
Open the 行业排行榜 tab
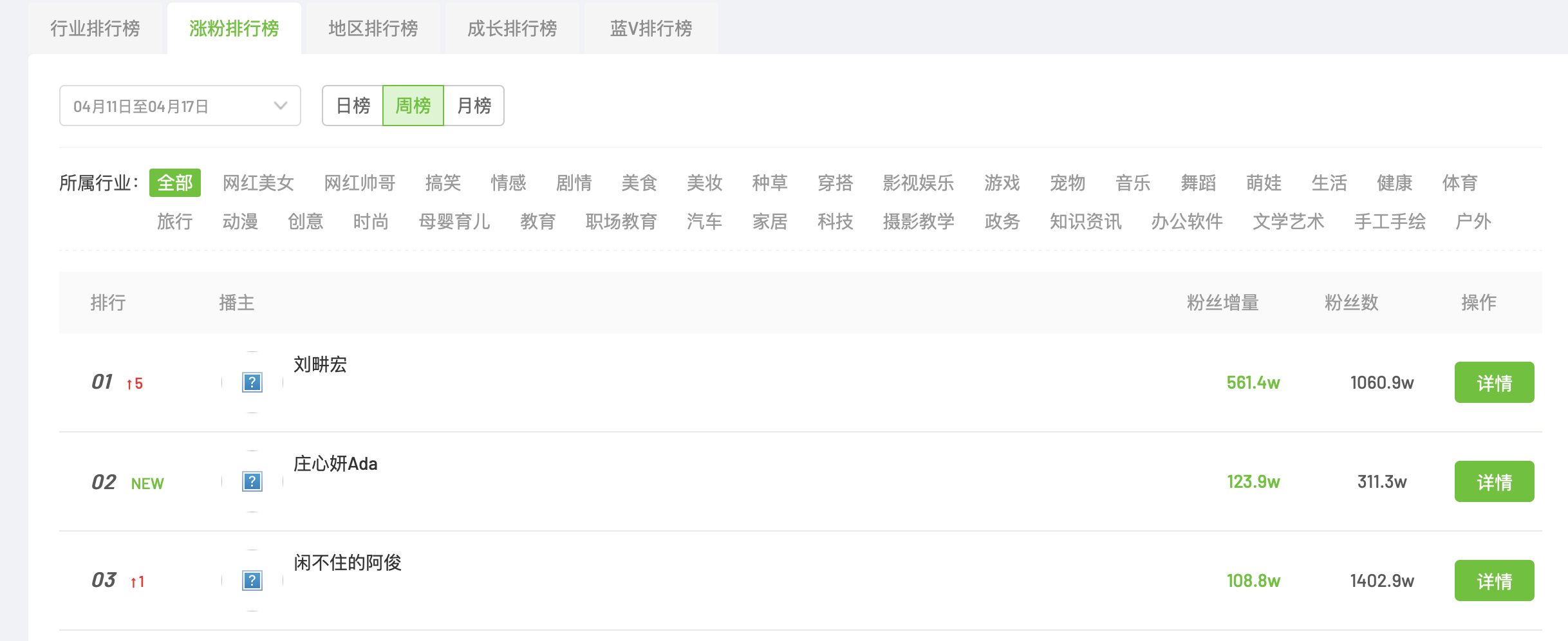coord(95,28)
